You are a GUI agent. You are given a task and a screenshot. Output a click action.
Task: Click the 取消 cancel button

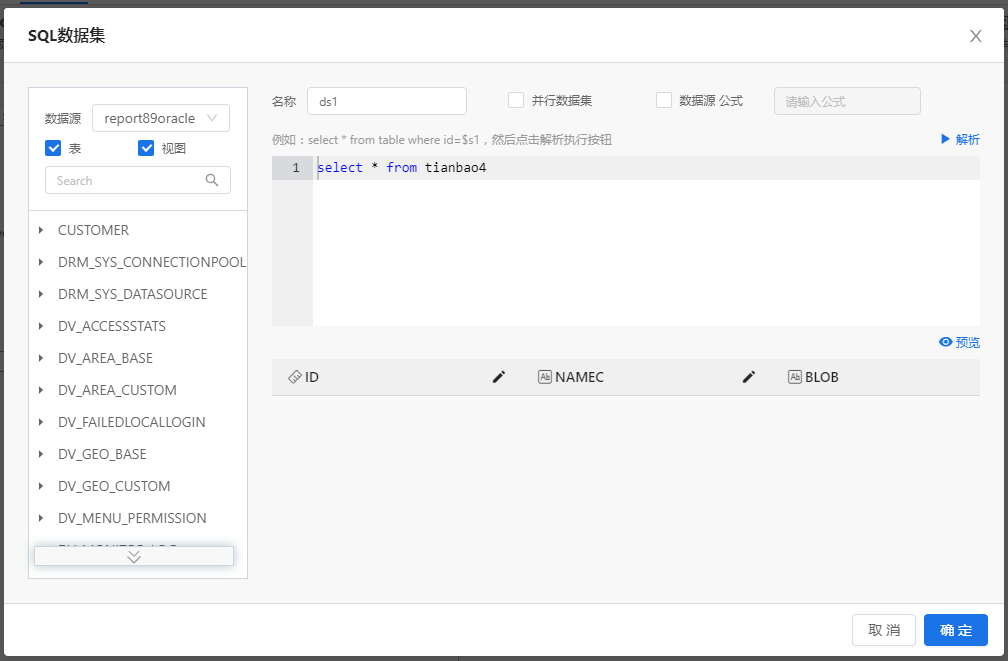[x=883, y=630]
